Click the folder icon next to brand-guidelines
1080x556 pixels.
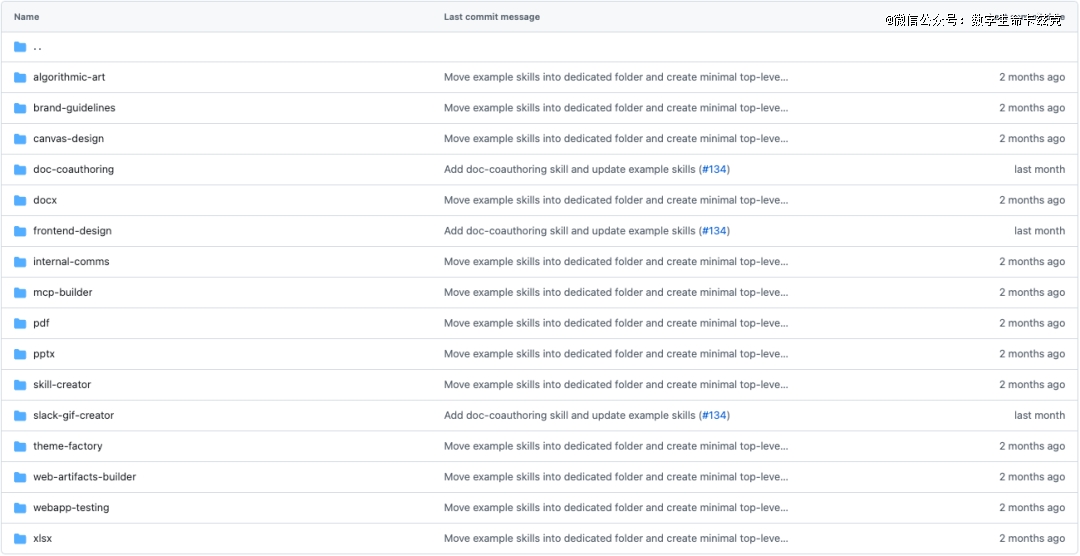20,108
